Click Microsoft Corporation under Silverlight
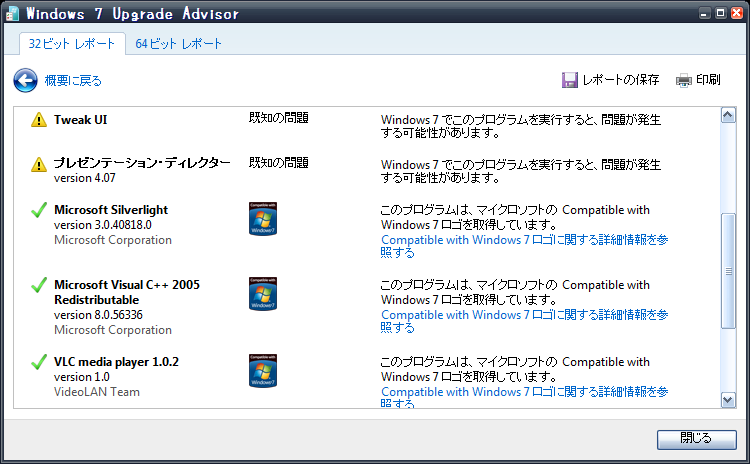This screenshot has width=750, height=464. [x=112, y=240]
